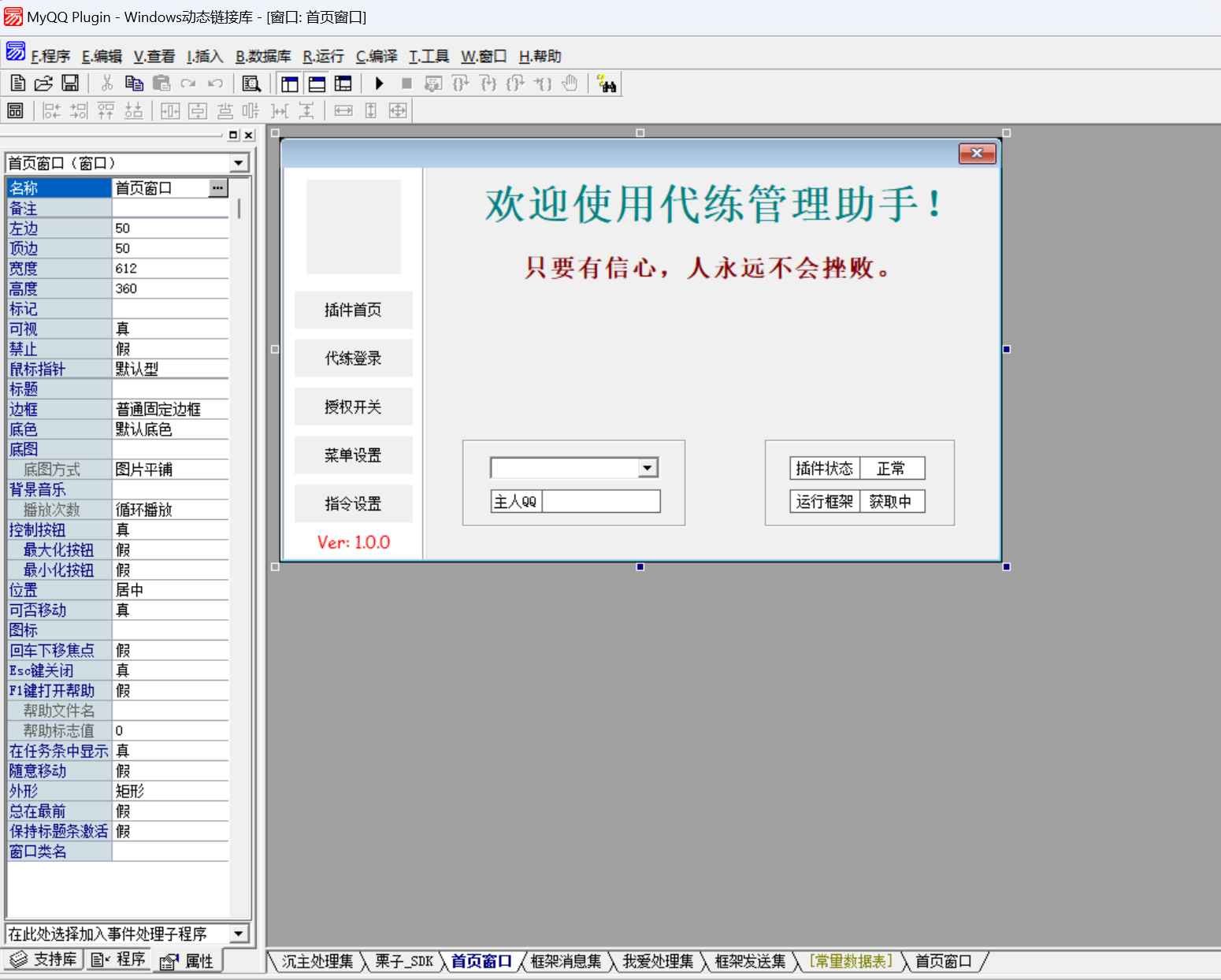The image size is (1221, 980).
Task: Click the 菜单设置 button
Action: (x=353, y=455)
